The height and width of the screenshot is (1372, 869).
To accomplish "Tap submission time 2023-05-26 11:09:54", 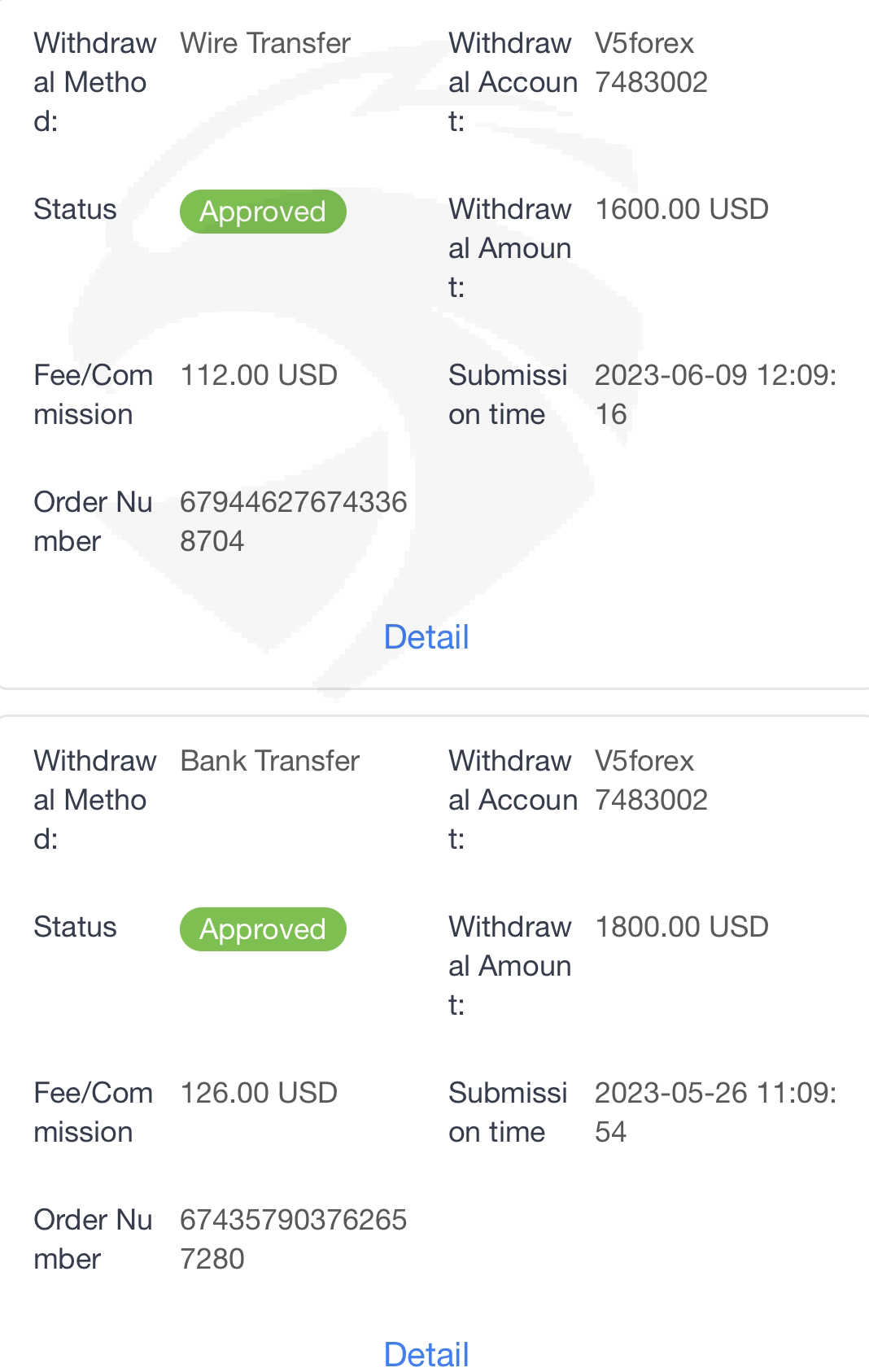I will point(714,1112).
